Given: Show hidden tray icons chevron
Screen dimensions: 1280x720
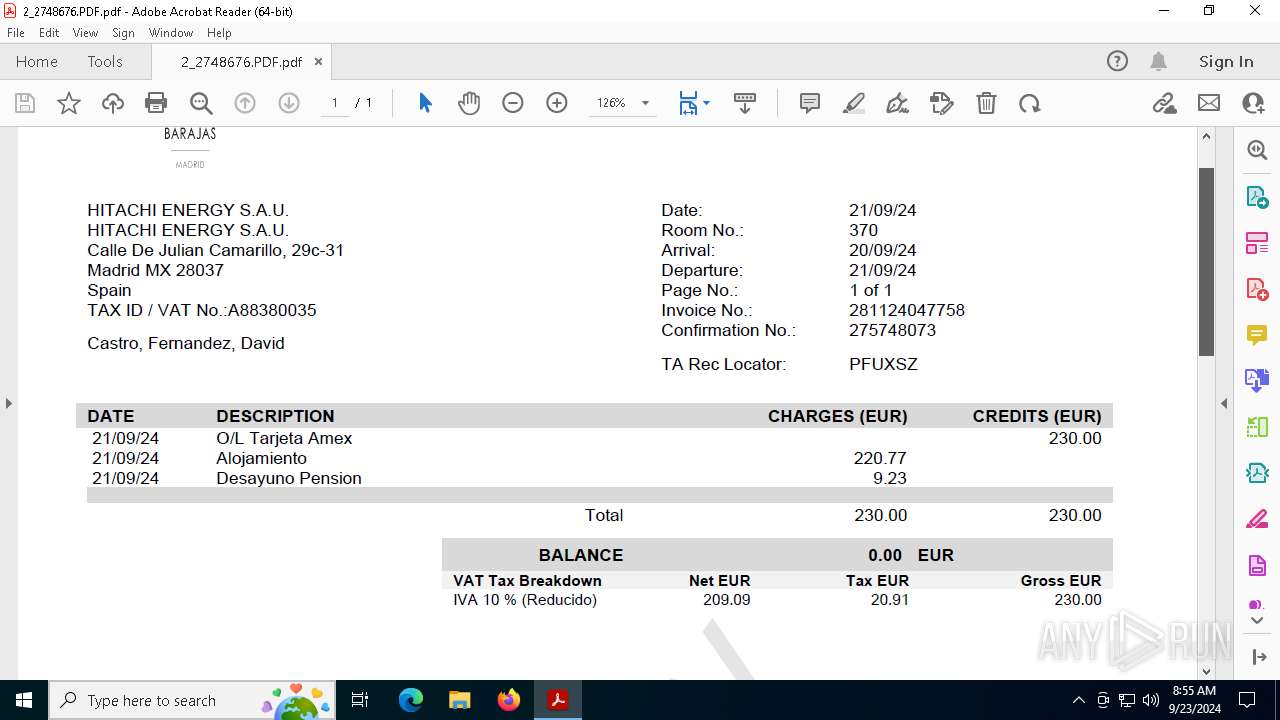Looking at the screenshot, I should (x=1078, y=700).
